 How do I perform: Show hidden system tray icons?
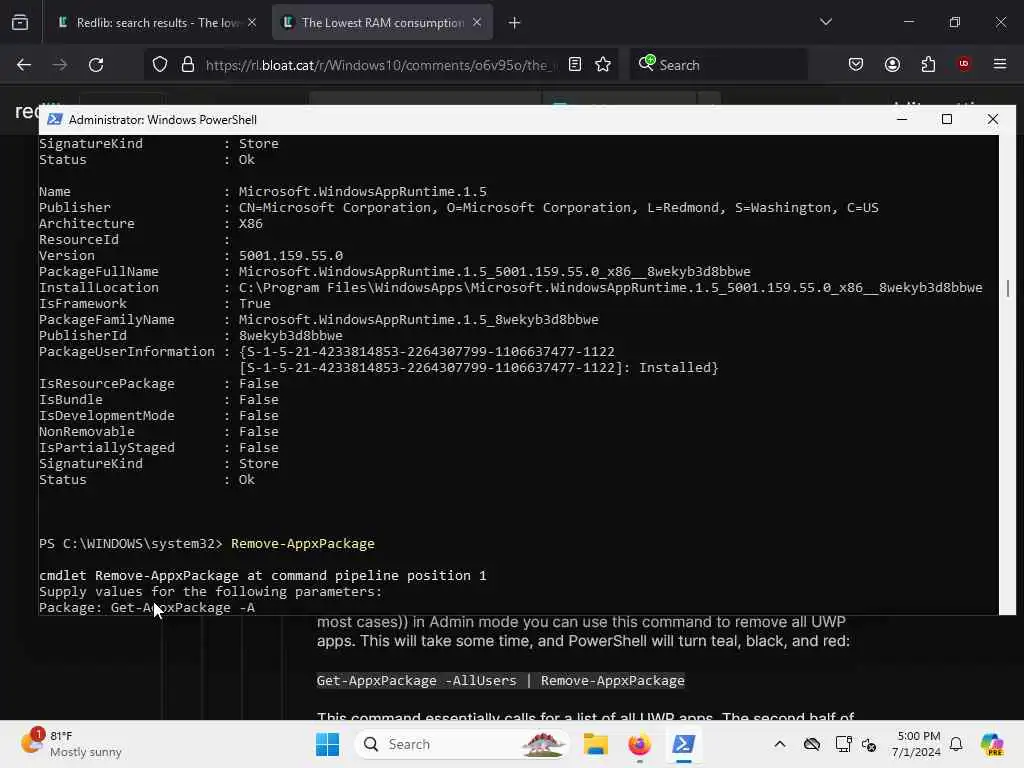[x=780, y=744]
